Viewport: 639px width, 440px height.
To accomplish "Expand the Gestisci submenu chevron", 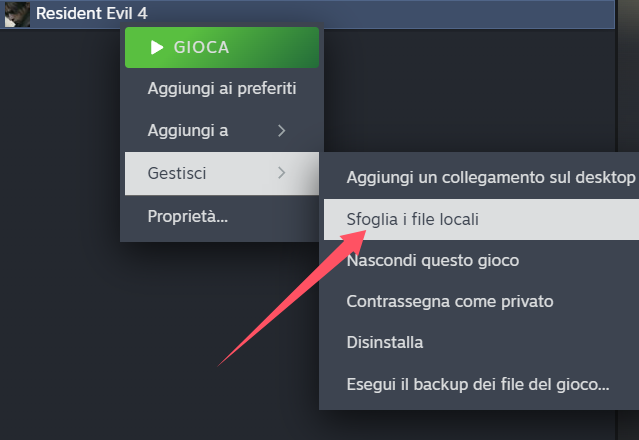I will (x=281, y=173).
